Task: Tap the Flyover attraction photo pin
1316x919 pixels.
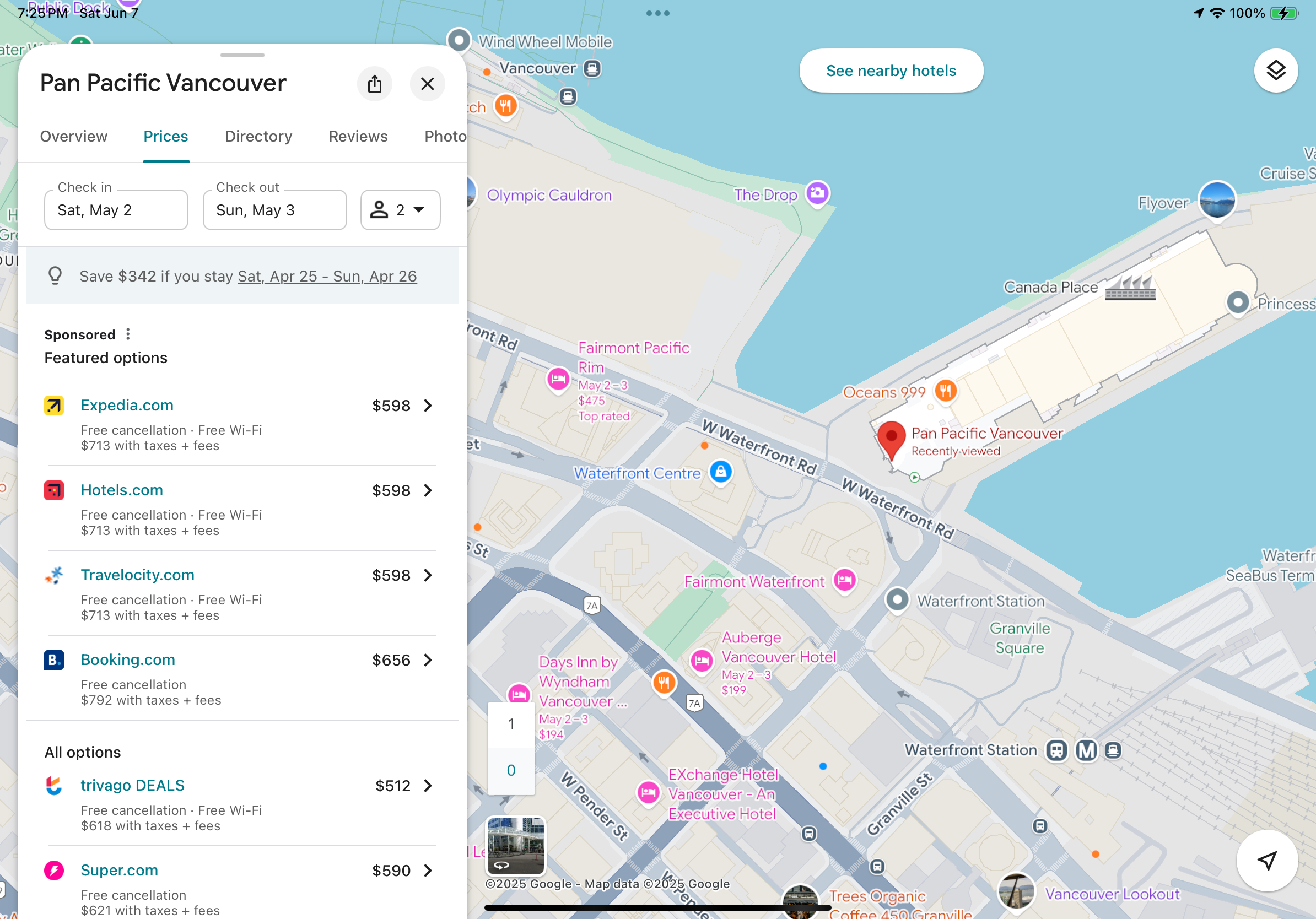Action: tap(1217, 200)
